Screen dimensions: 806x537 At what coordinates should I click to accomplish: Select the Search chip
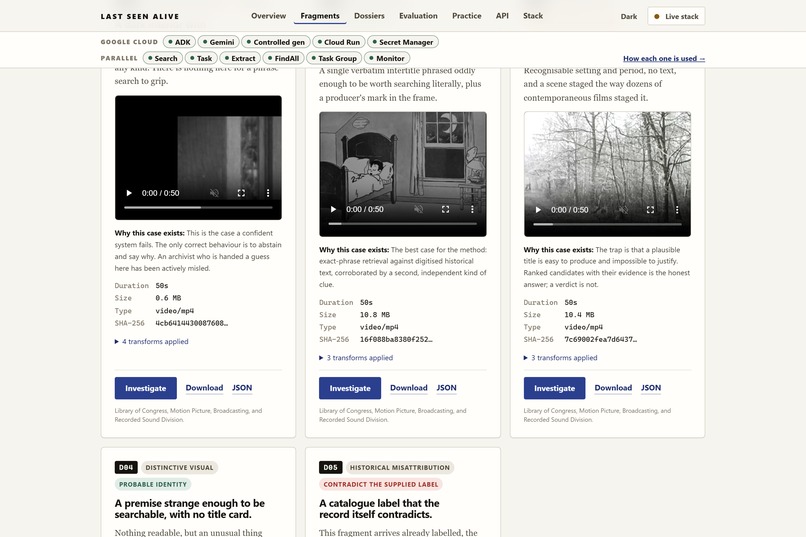(x=162, y=59)
